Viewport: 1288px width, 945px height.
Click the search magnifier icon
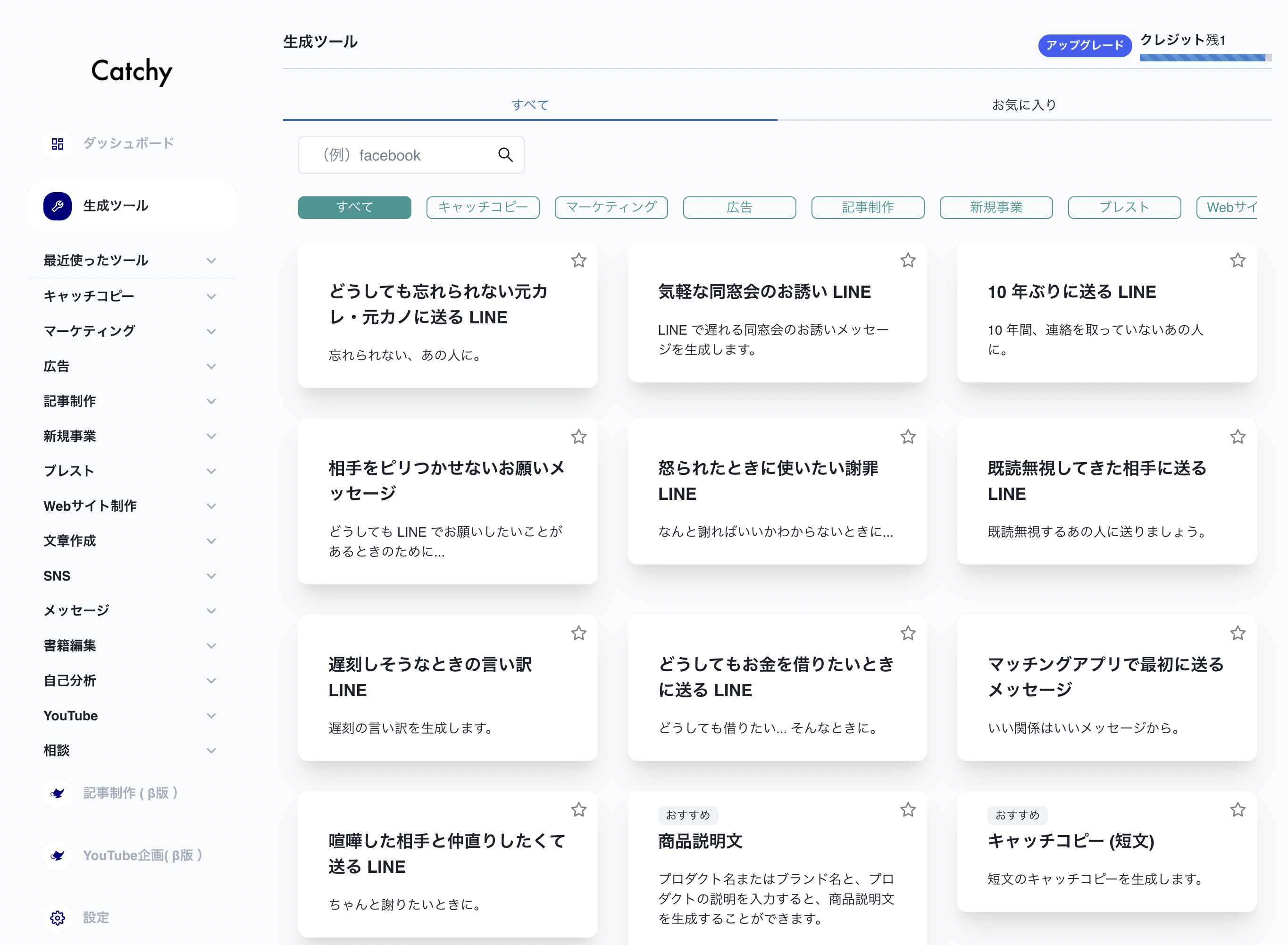[x=505, y=154]
